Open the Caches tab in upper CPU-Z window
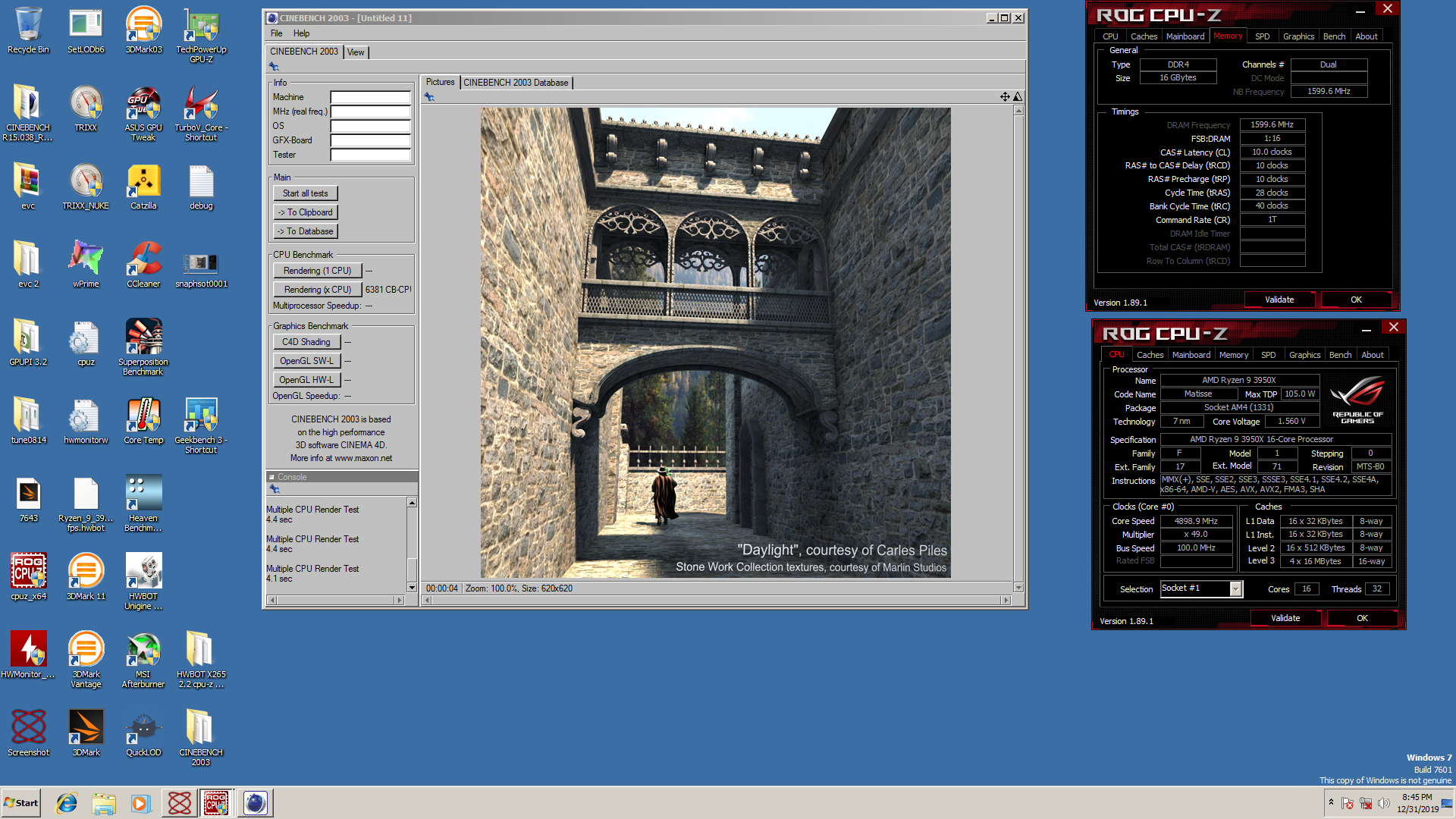 click(1144, 36)
